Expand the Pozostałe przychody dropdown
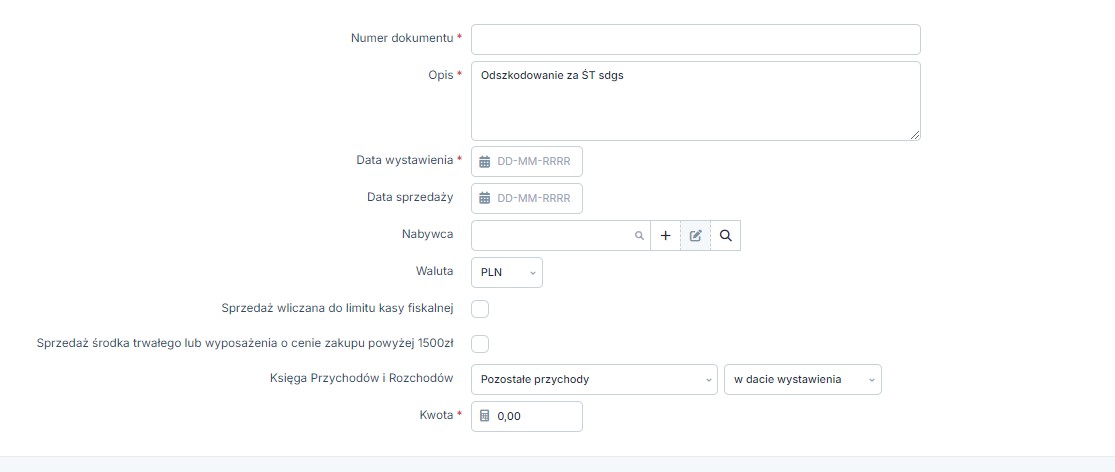The height and width of the screenshot is (472, 1115). pos(594,380)
